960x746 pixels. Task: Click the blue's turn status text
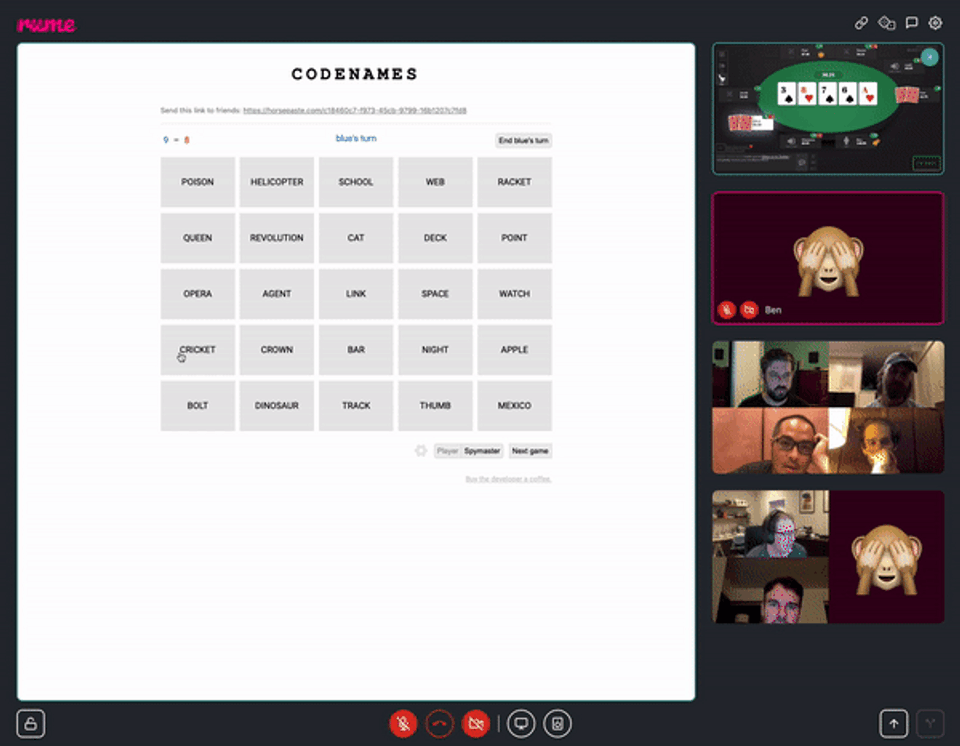click(x=356, y=138)
